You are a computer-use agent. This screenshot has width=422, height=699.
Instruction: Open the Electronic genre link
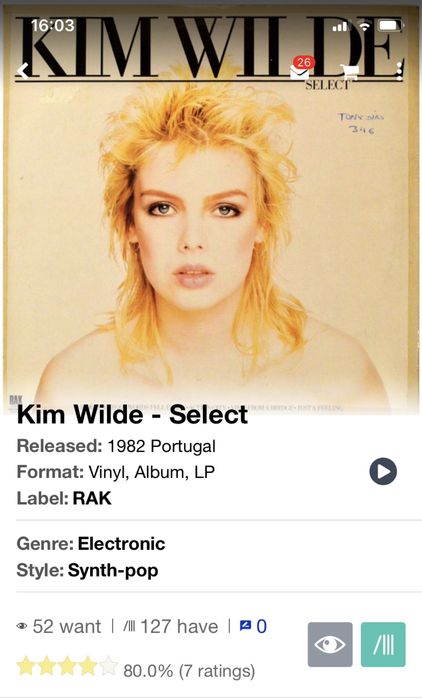(x=121, y=543)
